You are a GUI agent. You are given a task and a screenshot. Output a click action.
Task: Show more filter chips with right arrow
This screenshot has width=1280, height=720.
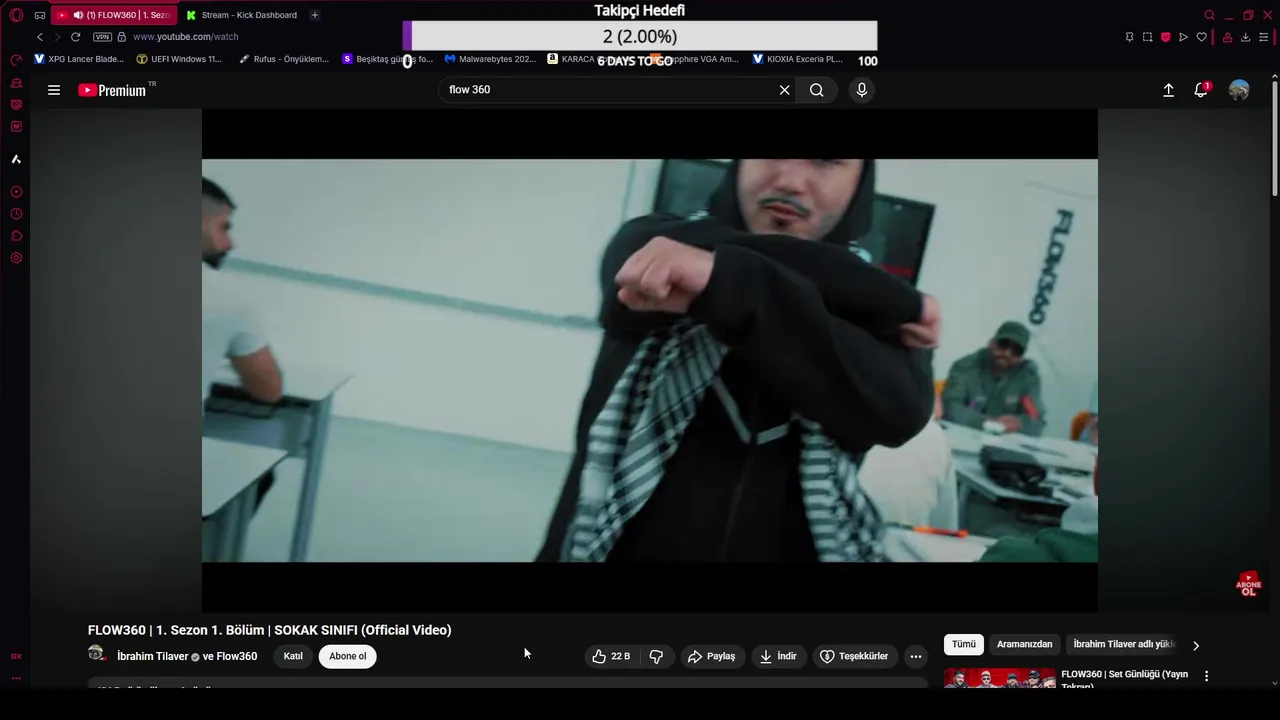tap(1196, 645)
